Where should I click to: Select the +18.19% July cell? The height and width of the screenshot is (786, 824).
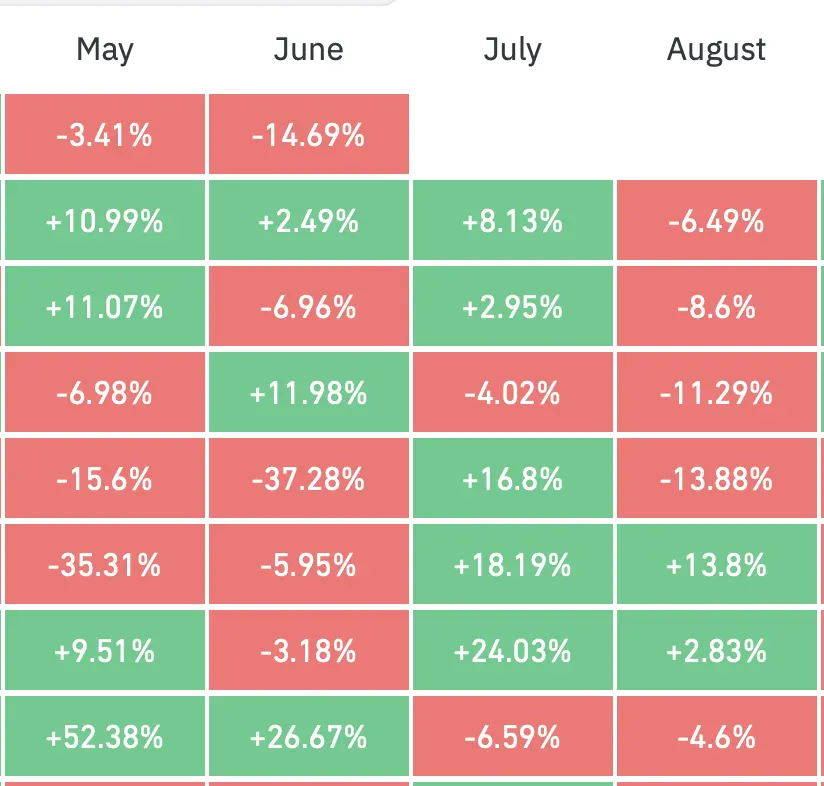pos(513,564)
